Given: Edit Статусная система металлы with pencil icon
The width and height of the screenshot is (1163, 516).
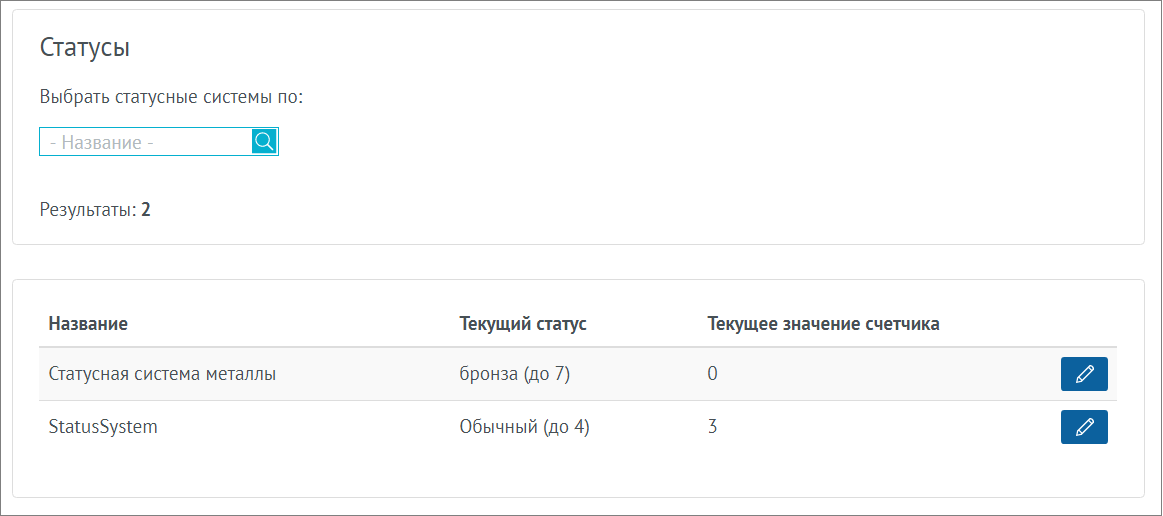Looking at the screenshot, I should coord(1083,374).
